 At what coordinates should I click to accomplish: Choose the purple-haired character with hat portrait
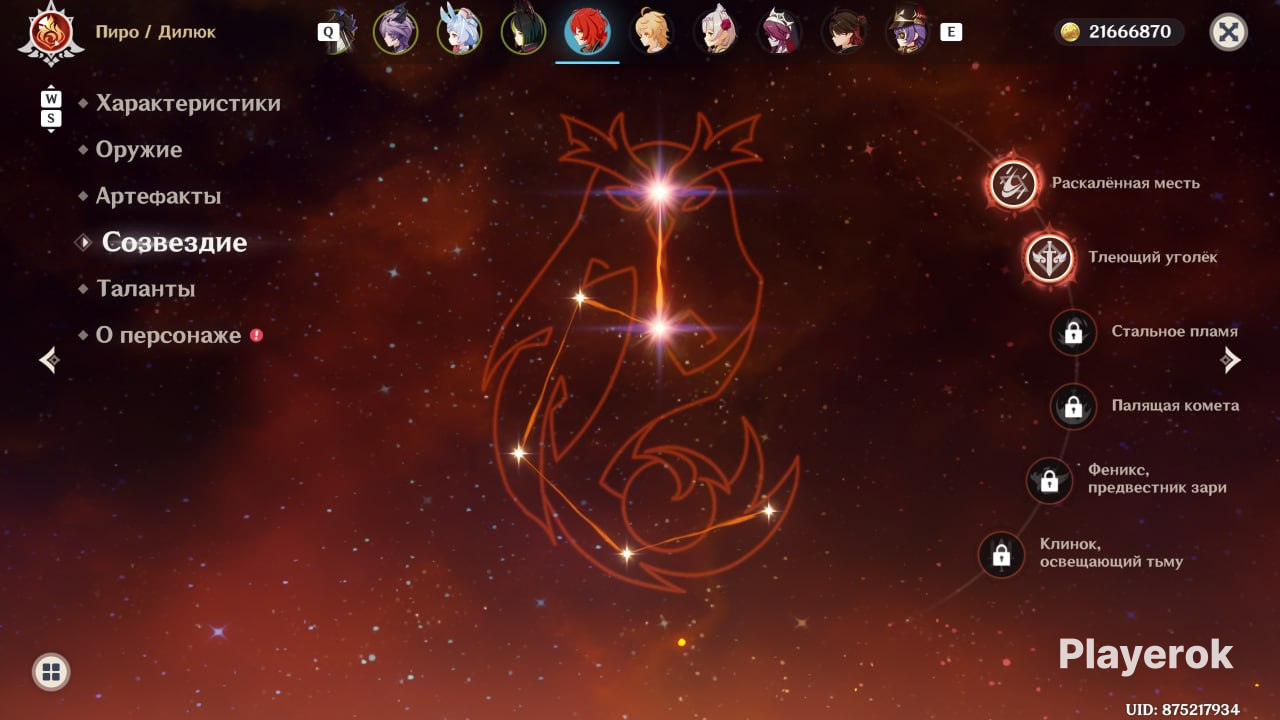tap(908, 32)
